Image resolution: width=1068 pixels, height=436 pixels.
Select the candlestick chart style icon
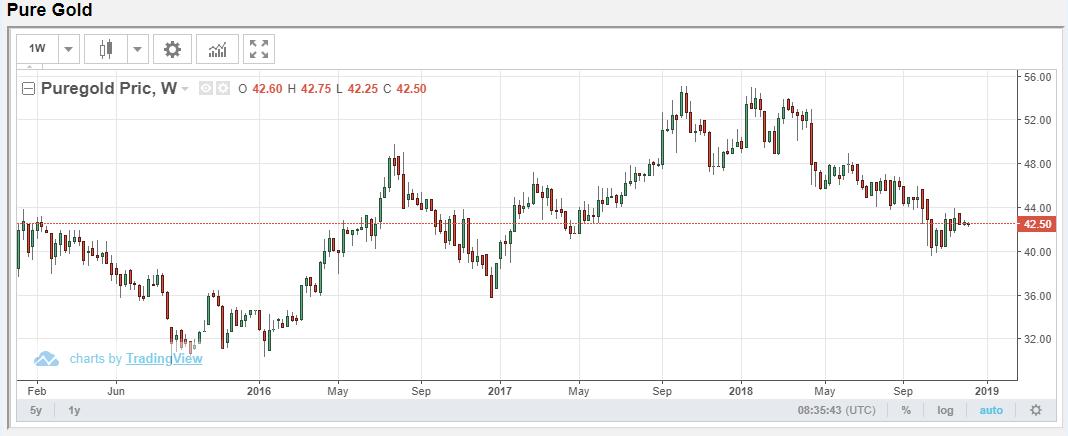(x=107, y=49)
